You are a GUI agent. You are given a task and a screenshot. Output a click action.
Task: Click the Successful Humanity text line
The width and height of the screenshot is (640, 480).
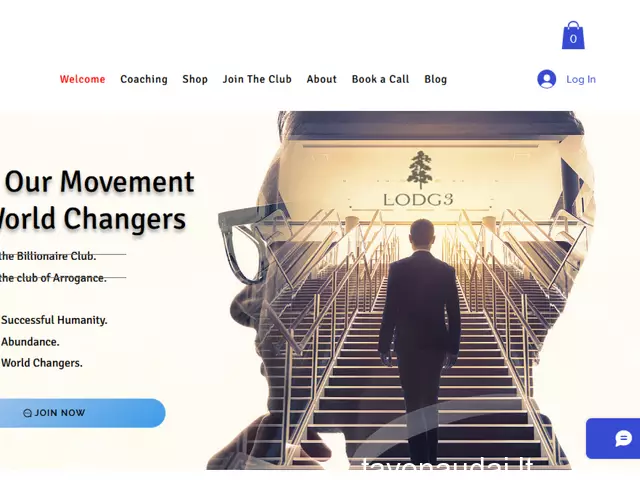(54, 320)
